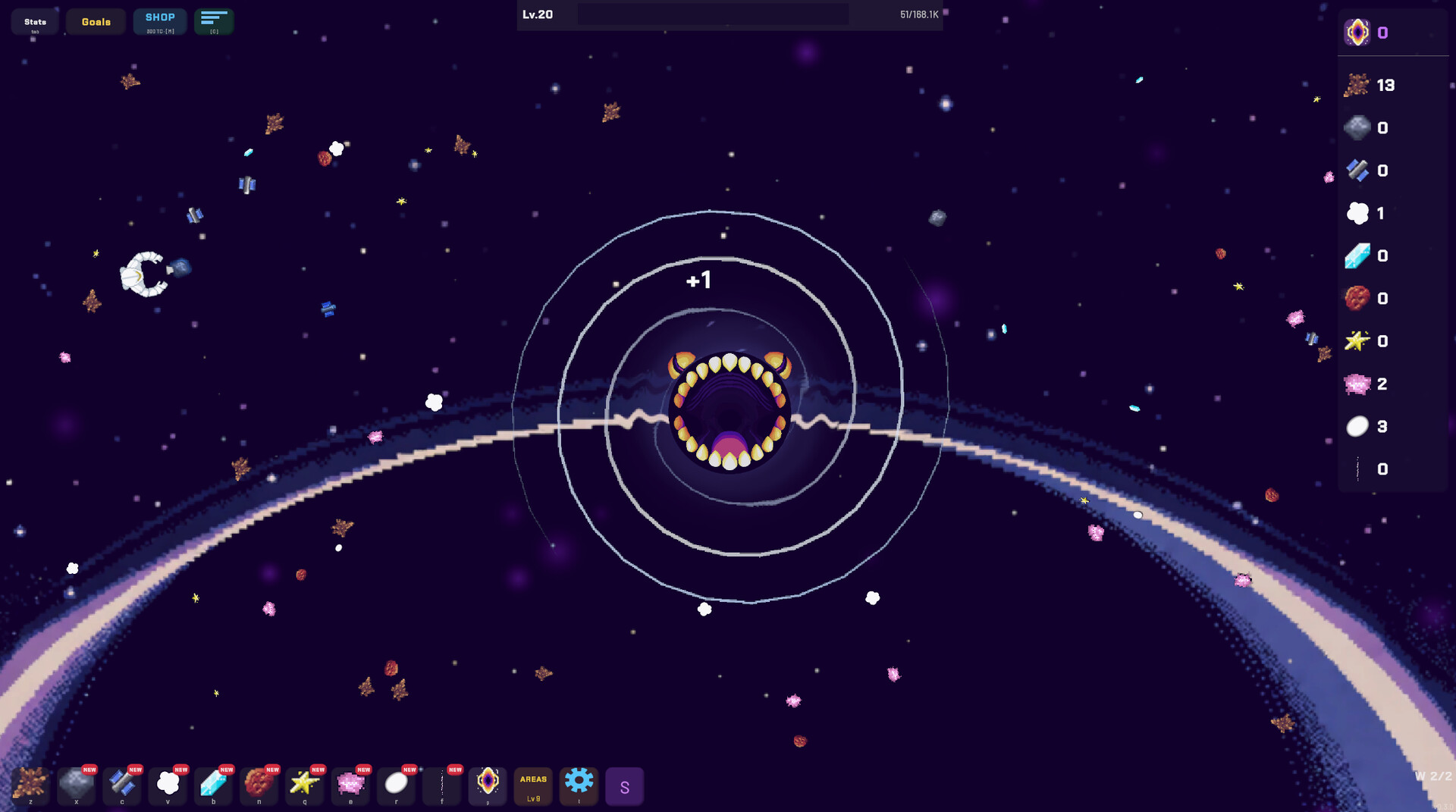Click the purple portal icon in hotbar
Screen dimensions: 1456x812
(x=488, y=785)
